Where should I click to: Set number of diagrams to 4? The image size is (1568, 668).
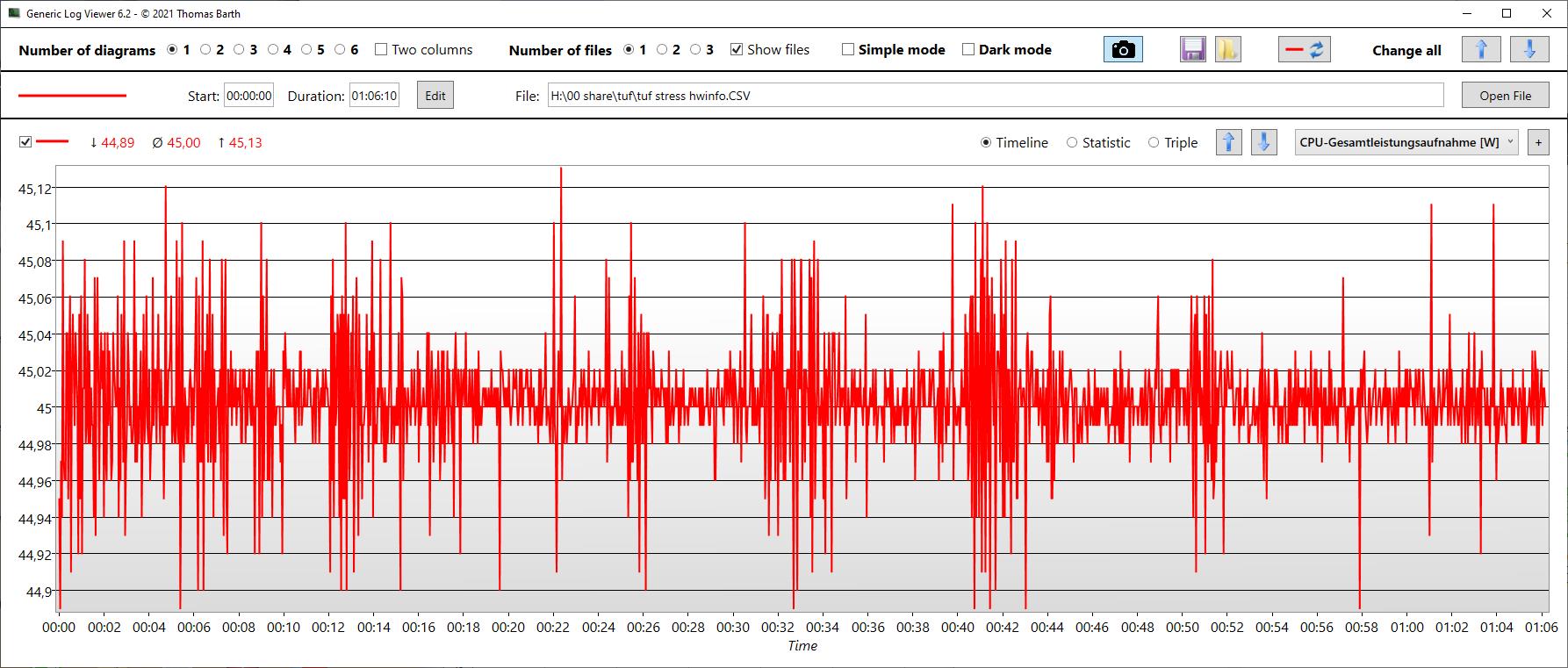[x=273, y=50]
